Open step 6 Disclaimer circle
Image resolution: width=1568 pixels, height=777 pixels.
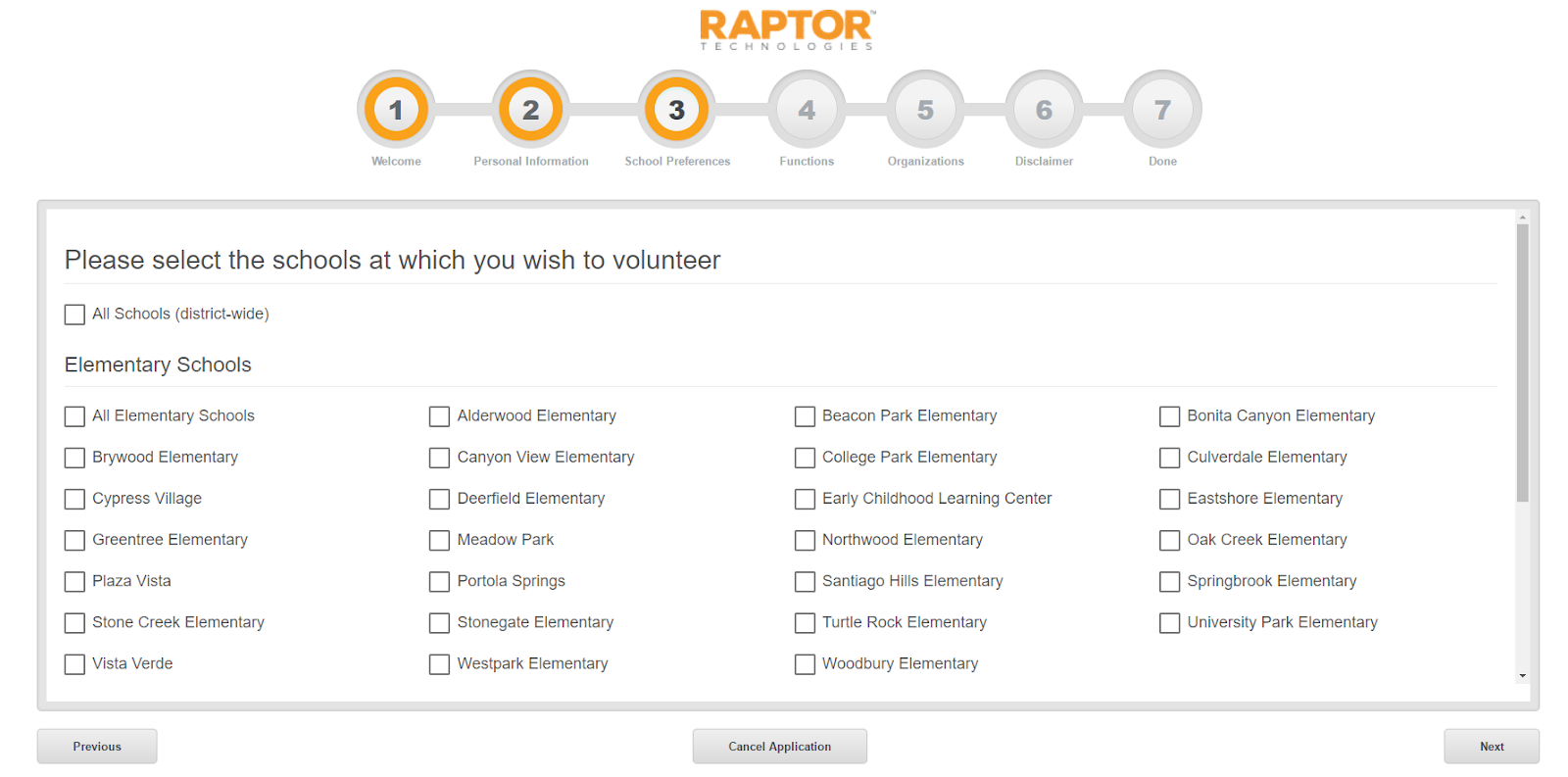1044,110
